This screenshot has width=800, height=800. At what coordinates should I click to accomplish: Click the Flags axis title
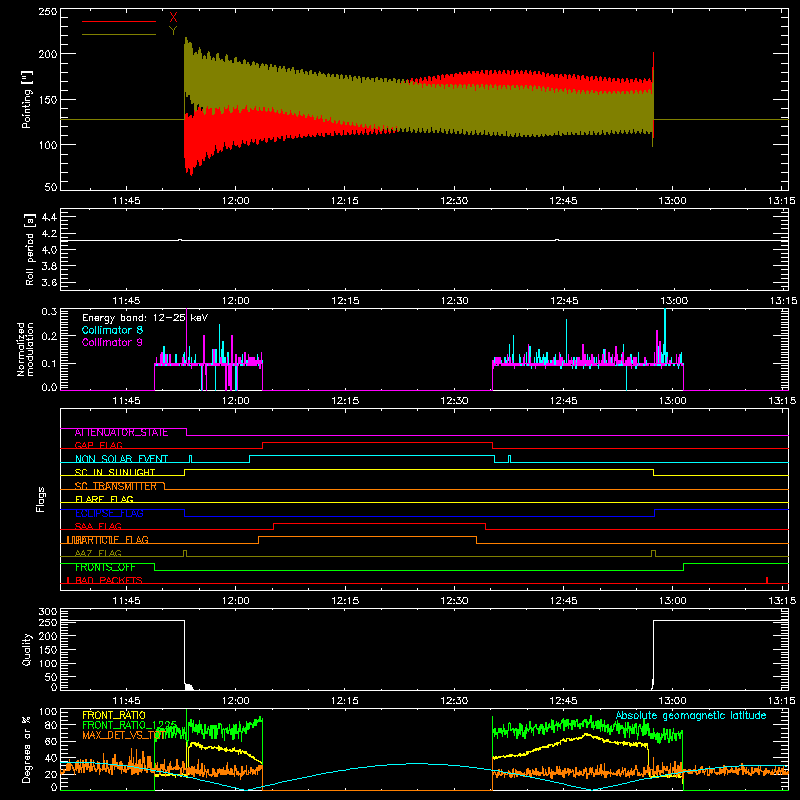point(40,500)
